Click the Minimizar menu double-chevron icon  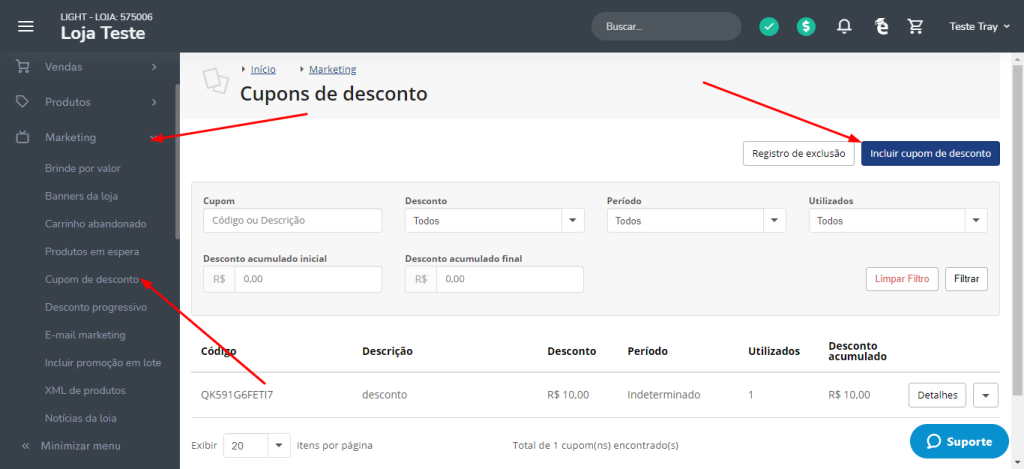(25, 446)
